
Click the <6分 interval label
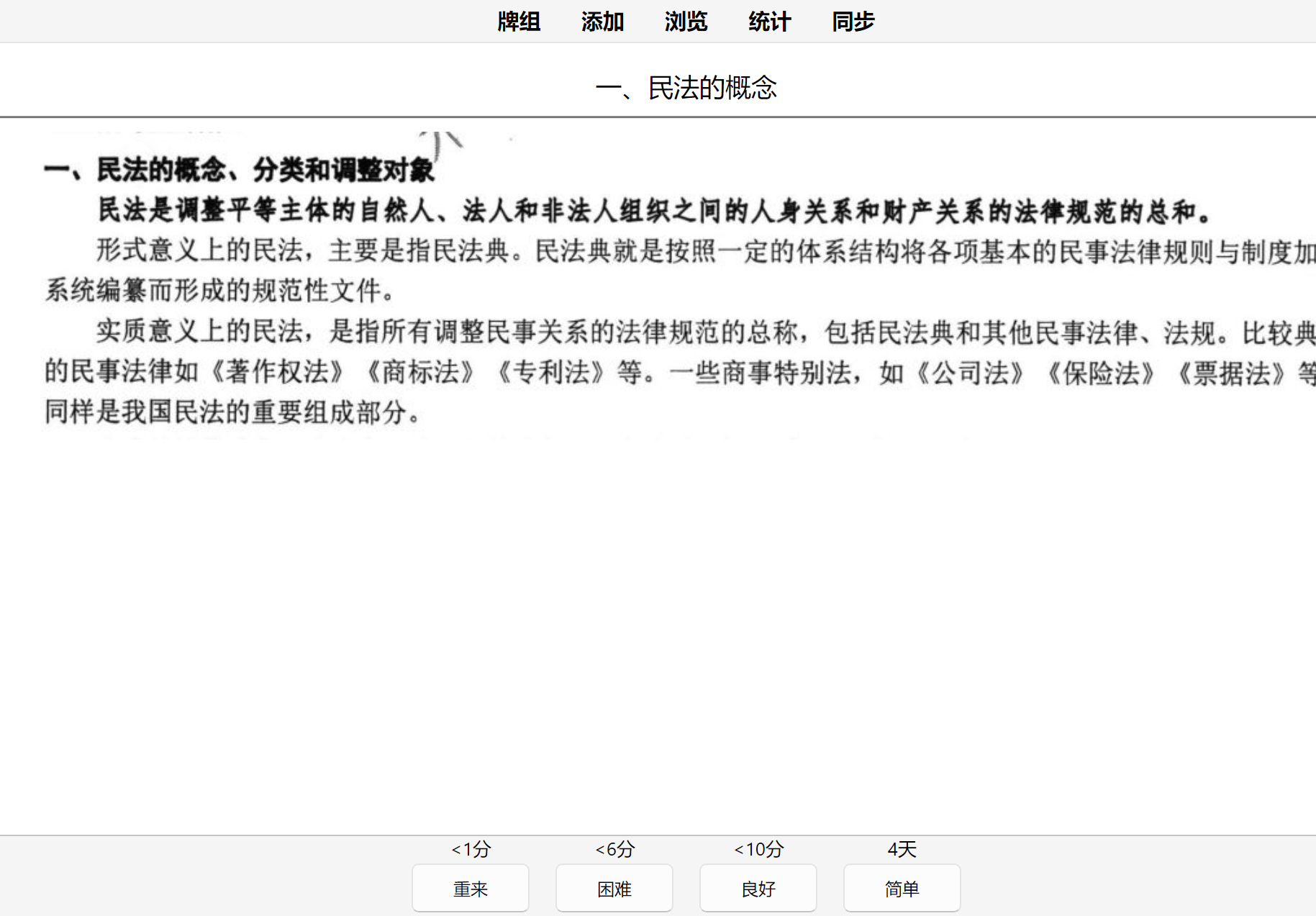(614, 849)
